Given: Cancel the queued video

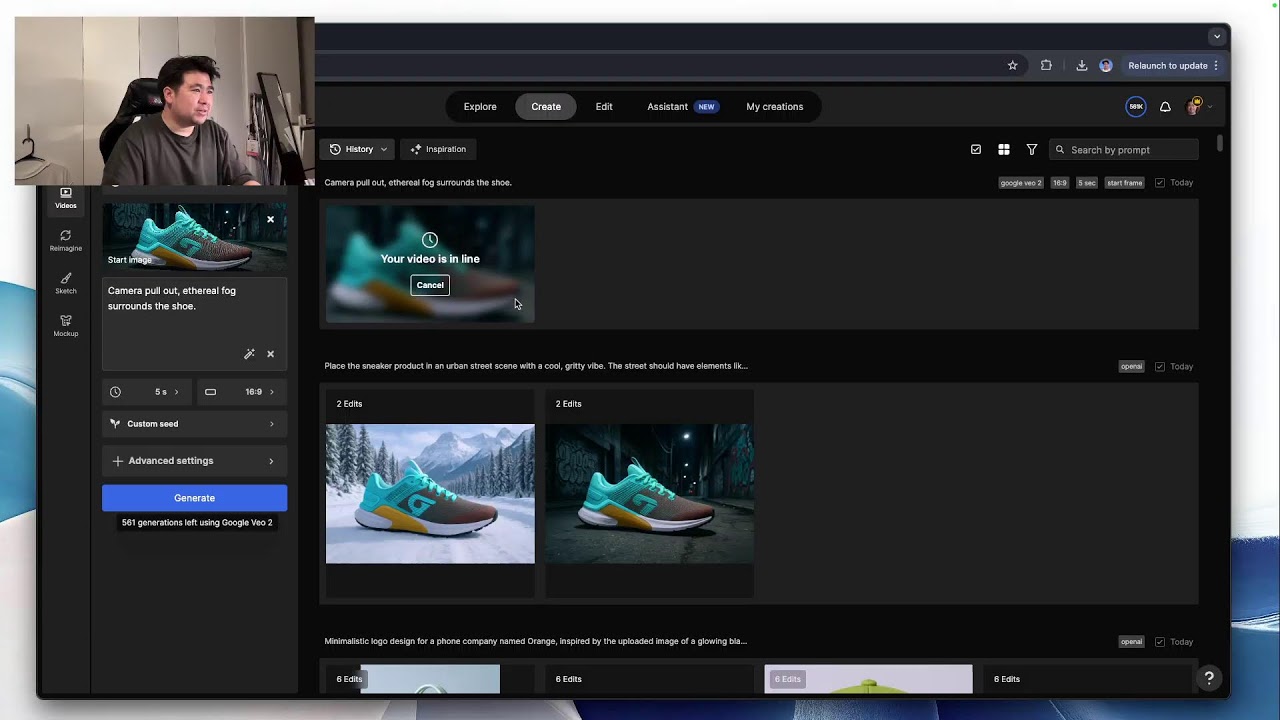Looking at the screenshot, I should pos(430,285).
